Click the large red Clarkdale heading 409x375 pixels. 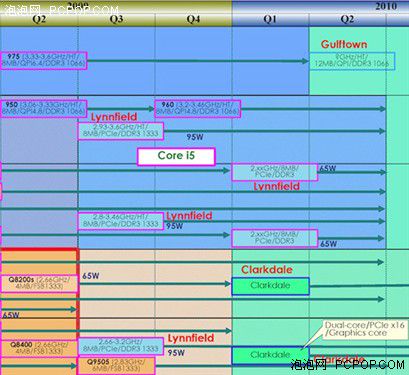tap(267, 269)
